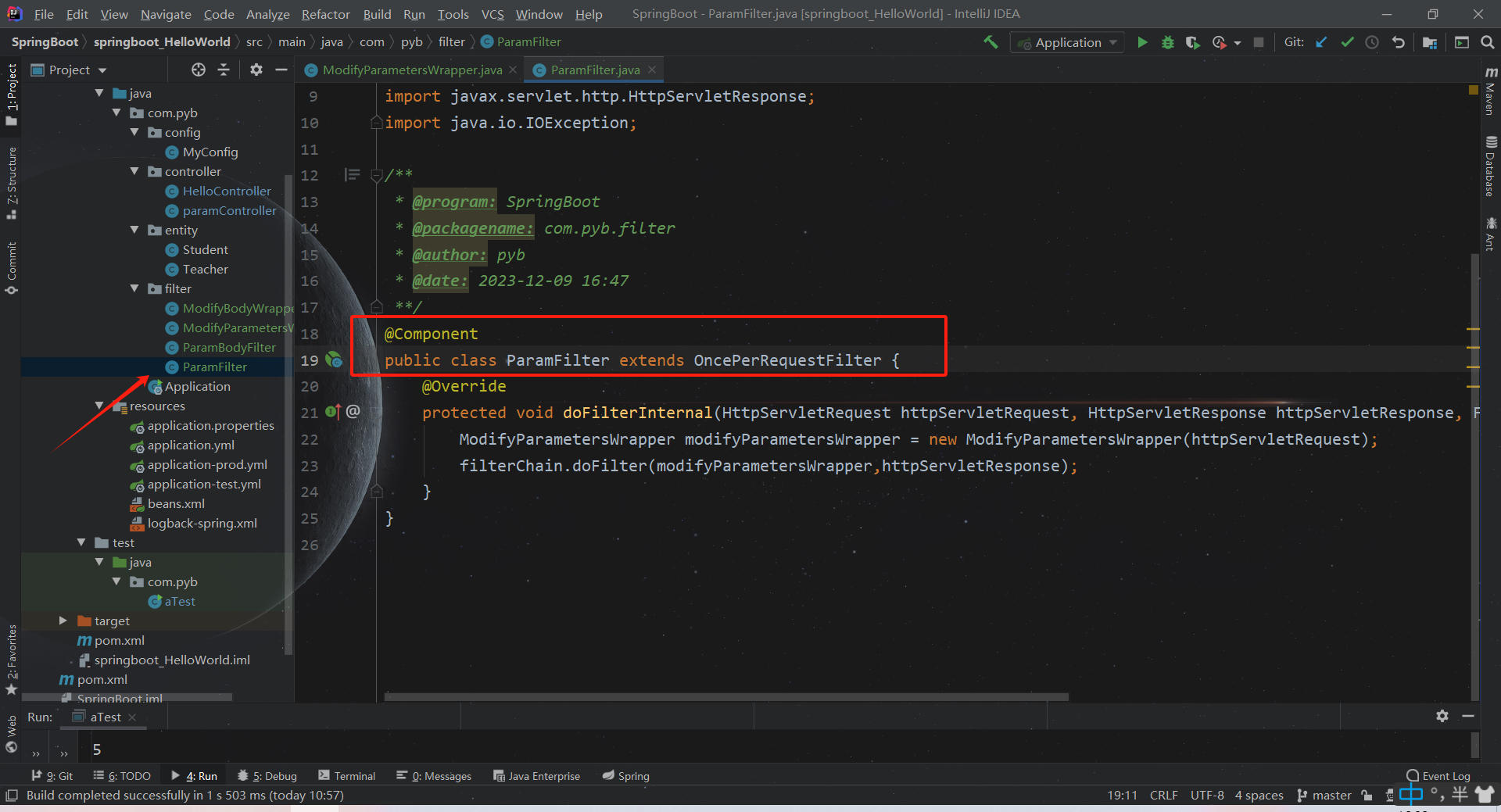This screenshot has width=1501, height=812.
Task: Click Run Anything icon in toolbar
Action: point(1462,42)
